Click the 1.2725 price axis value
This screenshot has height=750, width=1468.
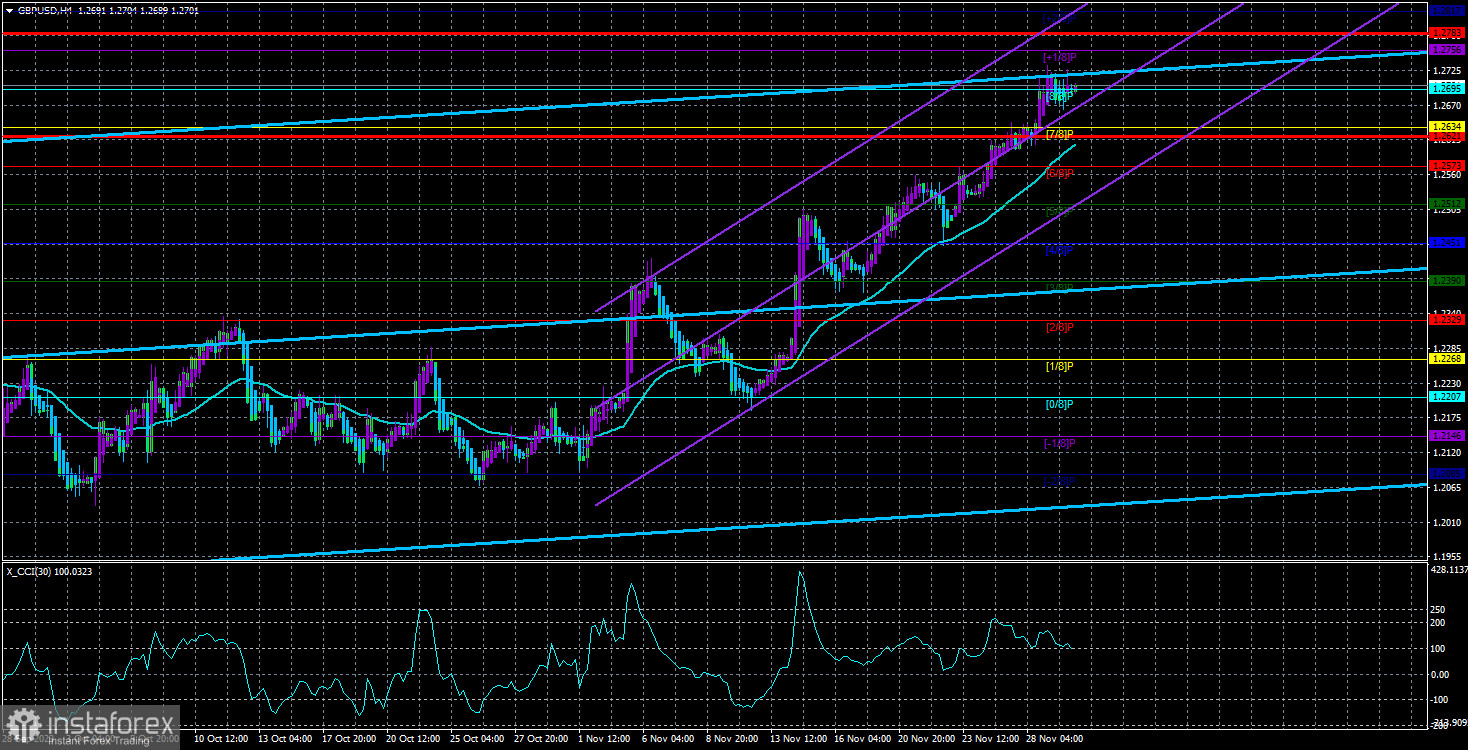tap(1446, 71)
